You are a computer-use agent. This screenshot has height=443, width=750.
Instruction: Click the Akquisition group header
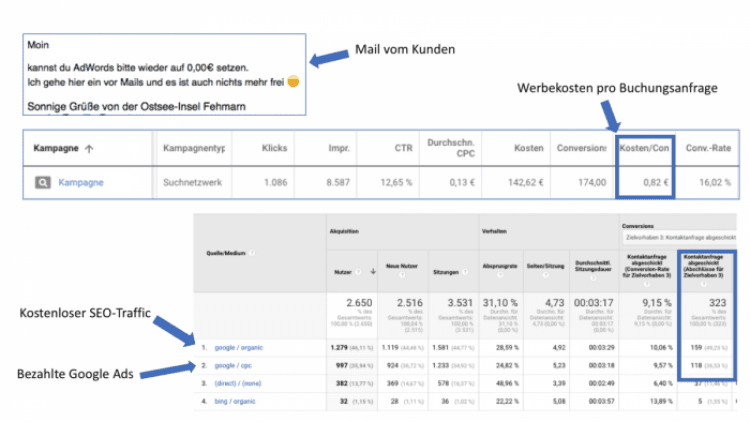point(344,232)
